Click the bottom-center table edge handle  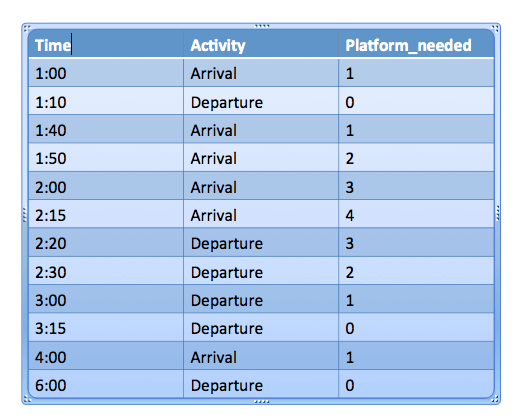261,401
